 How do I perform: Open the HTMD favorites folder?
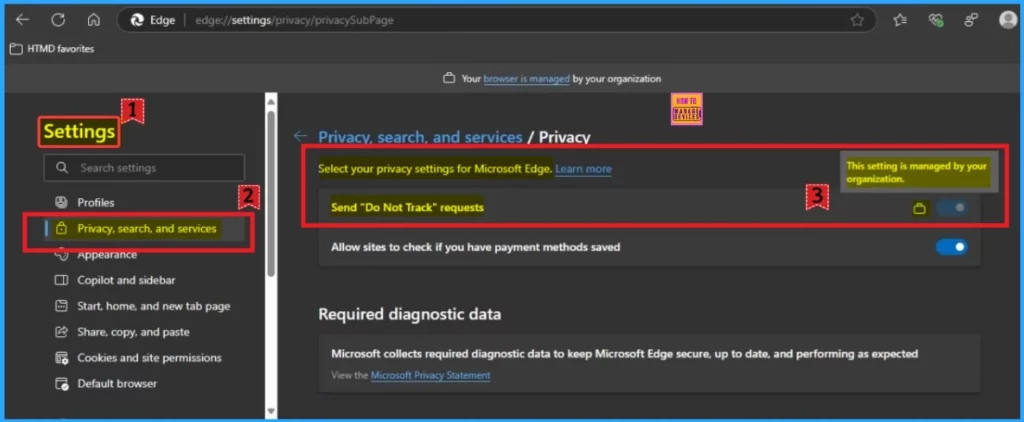52,49
